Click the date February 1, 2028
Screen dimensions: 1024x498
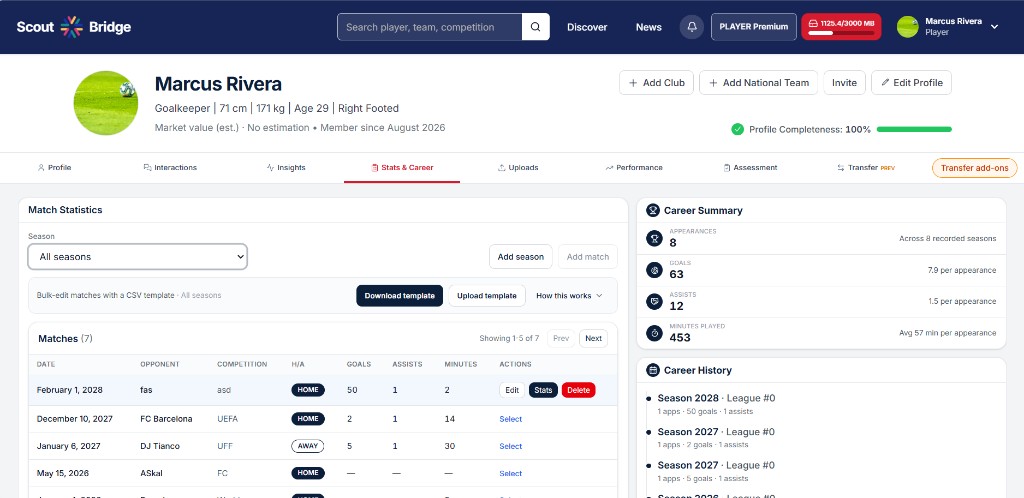[69, 390]
